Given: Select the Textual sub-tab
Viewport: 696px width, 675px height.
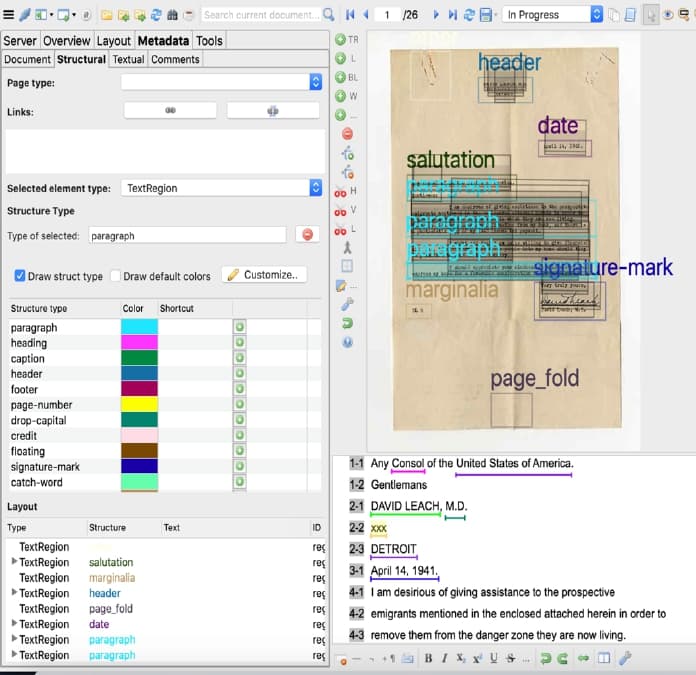Looking at the screenshot, I should click(x=128, y=59).
